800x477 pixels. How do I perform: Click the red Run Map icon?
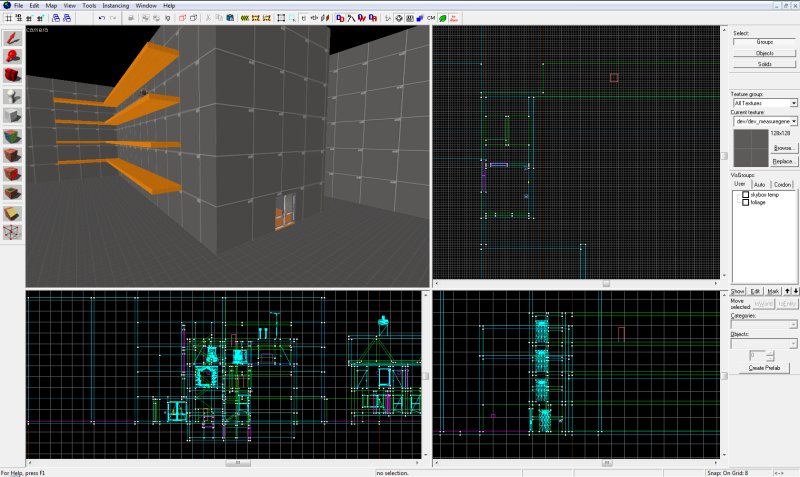[454, 18]
